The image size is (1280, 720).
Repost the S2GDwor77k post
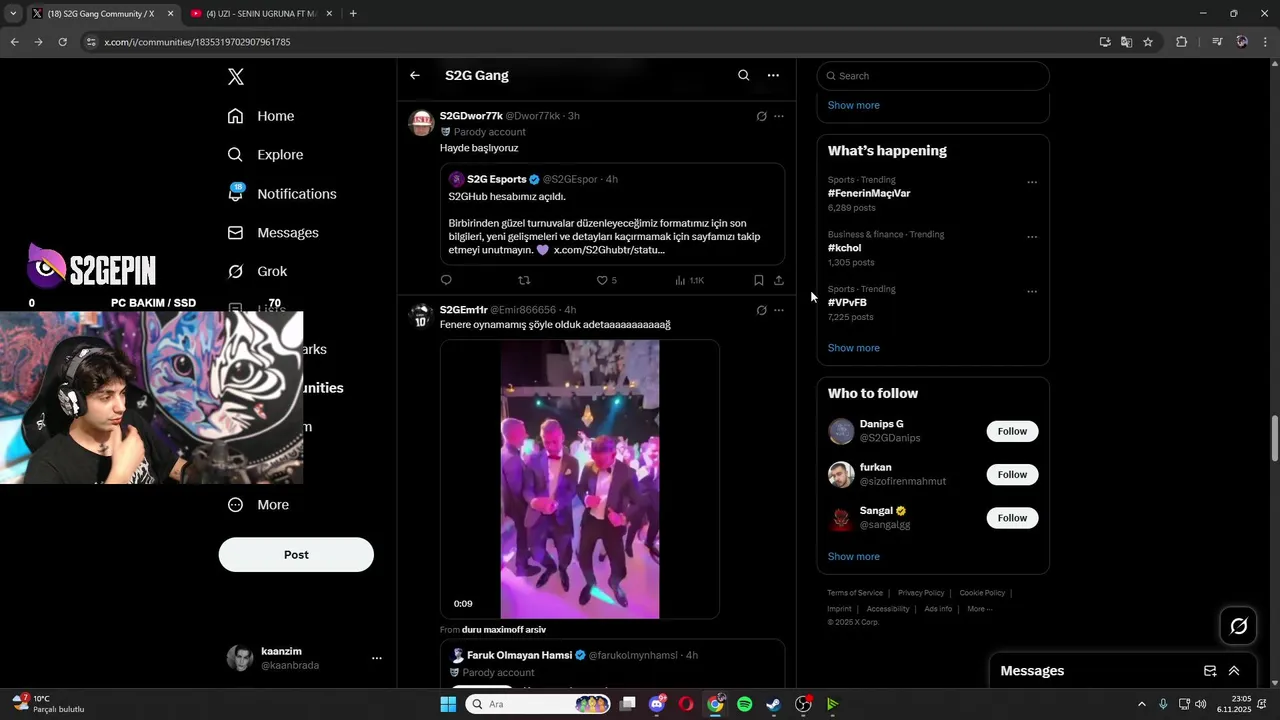pyautogui.click(x=524, y=280)
